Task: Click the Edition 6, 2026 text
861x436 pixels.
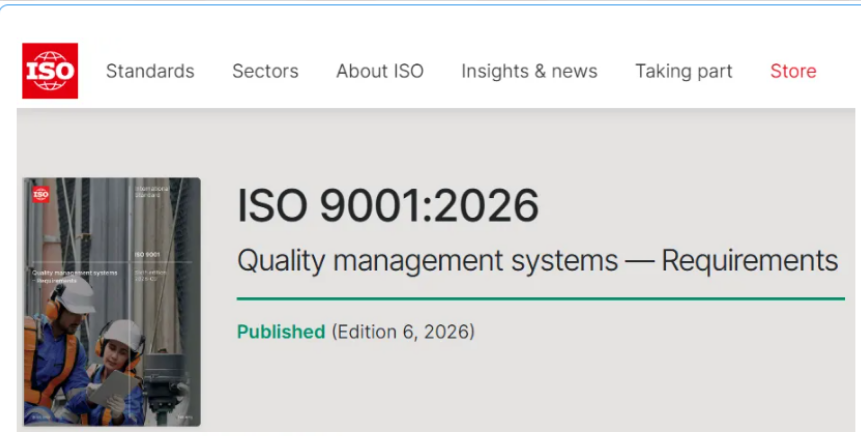Action: click(403, 332)
